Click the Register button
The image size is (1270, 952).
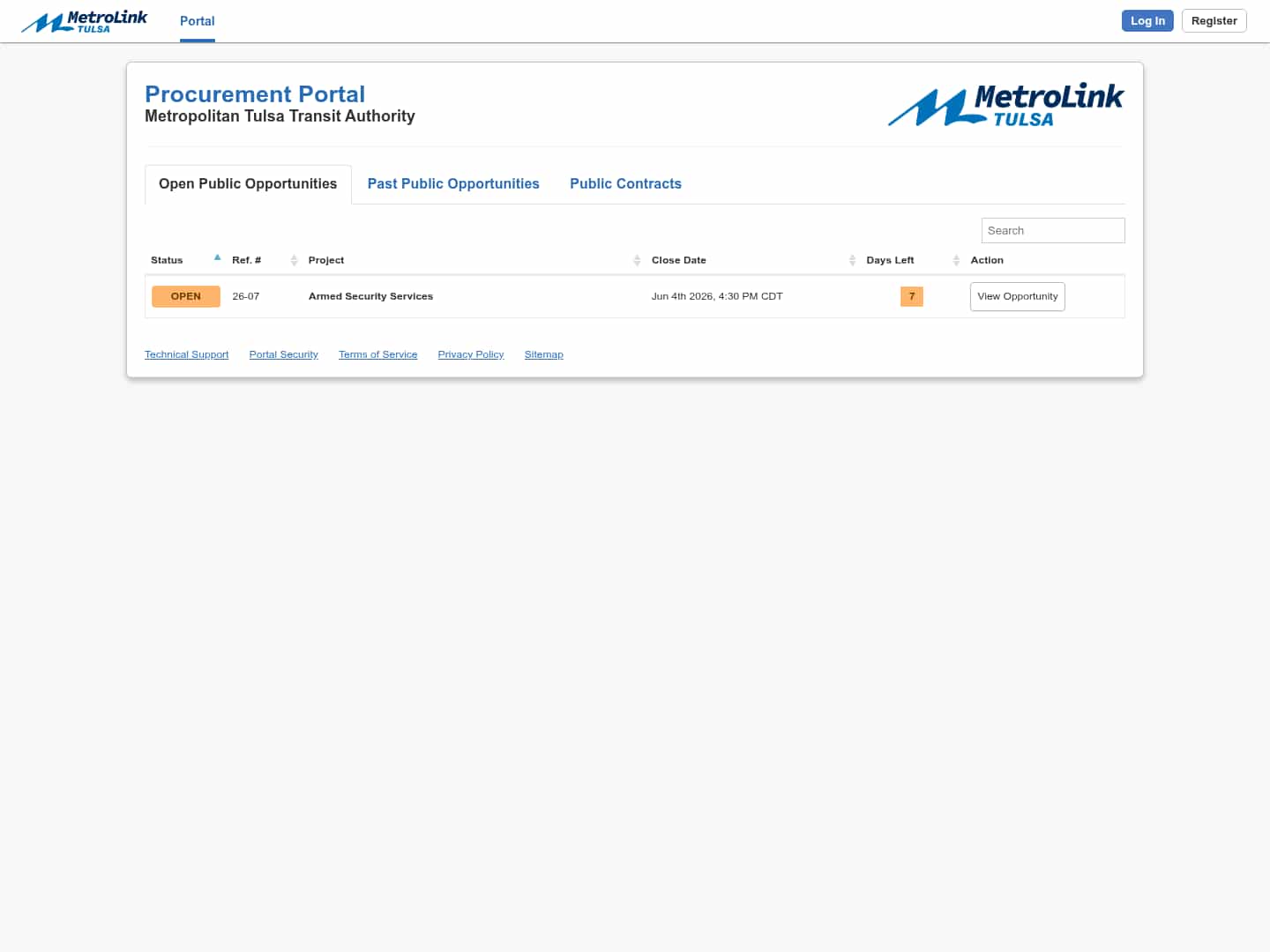[1214, 21]
